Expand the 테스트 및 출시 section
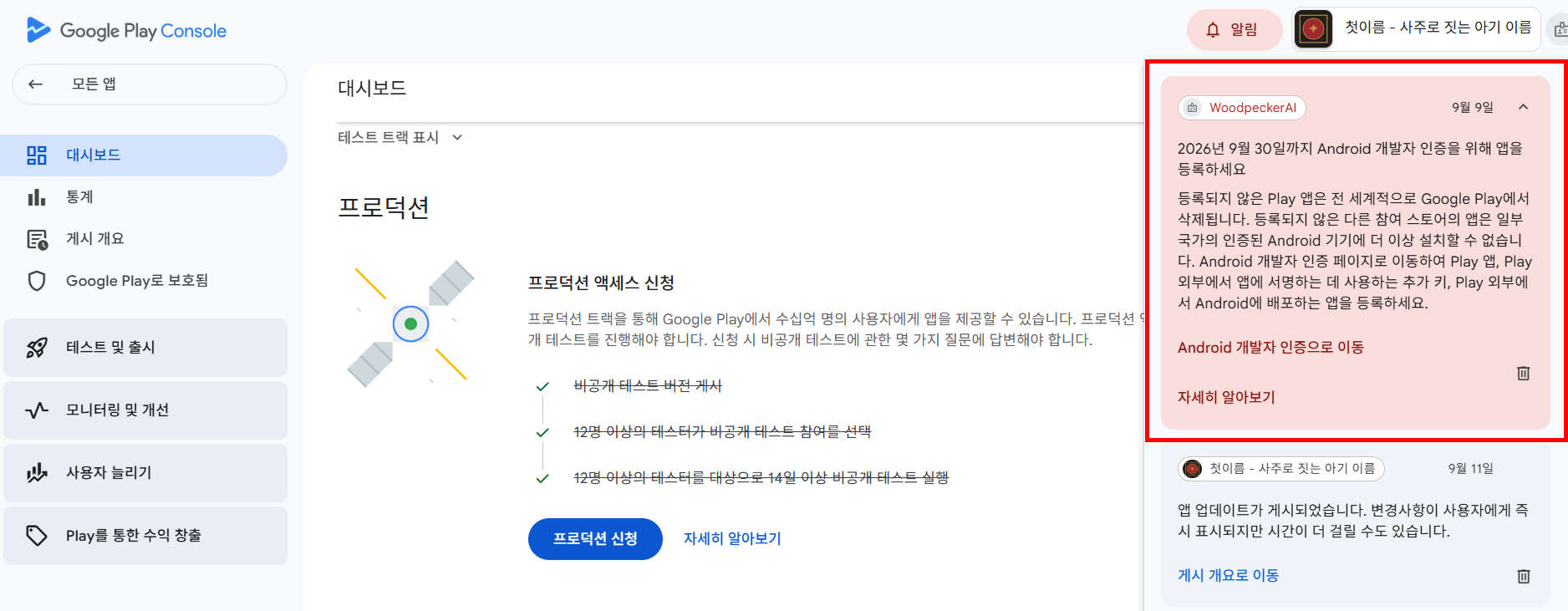 click(145, 348)
